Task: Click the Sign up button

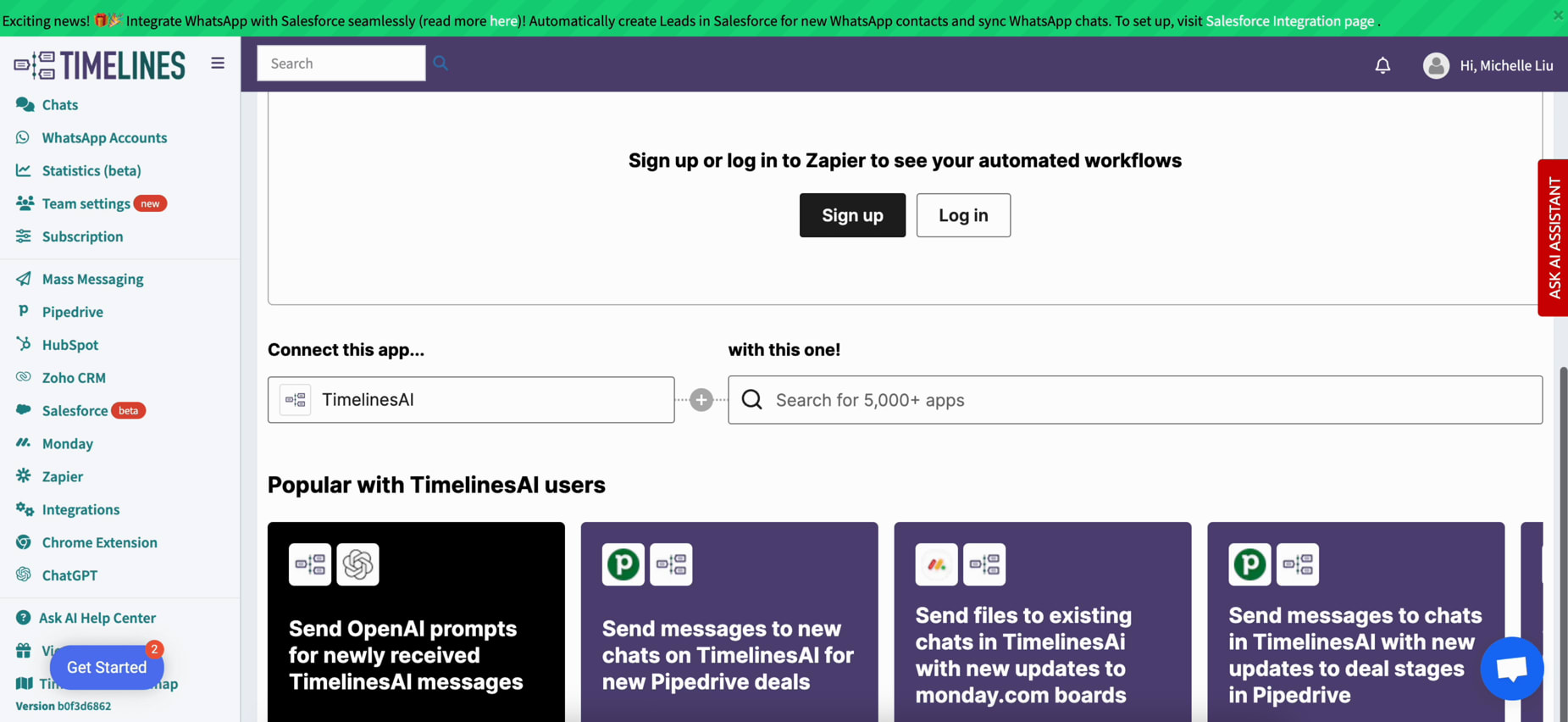Action: [852, 215]
